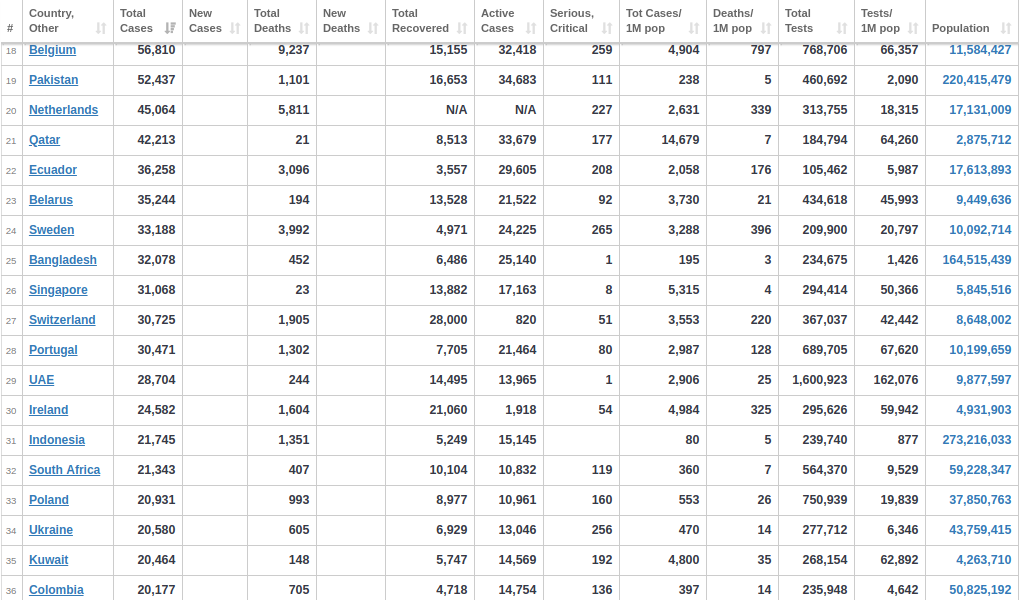This screenshot has height=600, width=1019.
Task: Open the UAE country page
Action: 41,379
